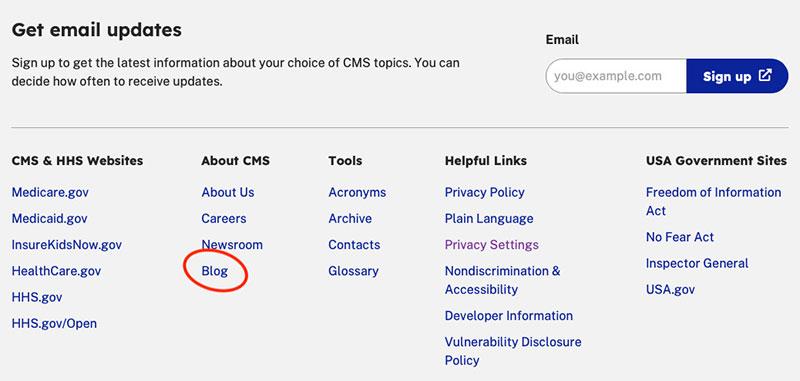Viewport: 800px width, 381px height.
Task: Go to InsureKidsNow.gov
Action: (67, 245)
